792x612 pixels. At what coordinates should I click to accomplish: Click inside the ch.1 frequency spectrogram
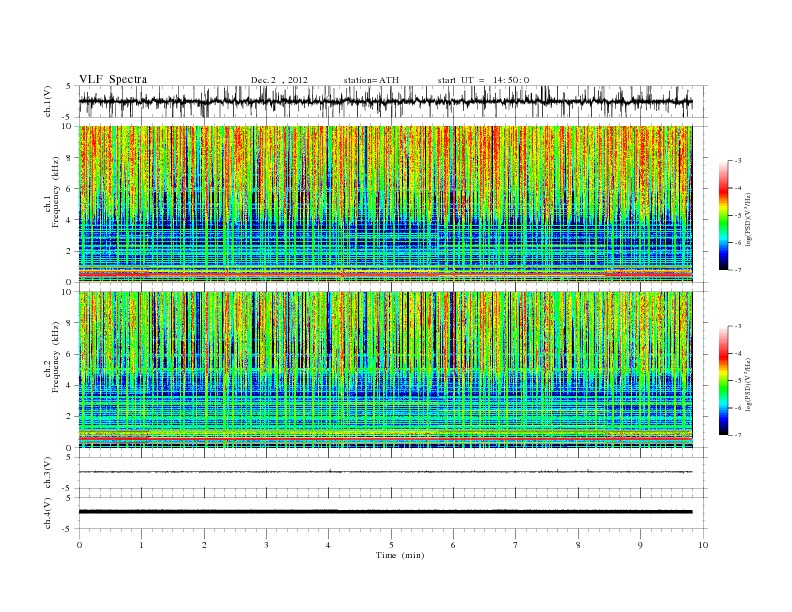[385, 204]
